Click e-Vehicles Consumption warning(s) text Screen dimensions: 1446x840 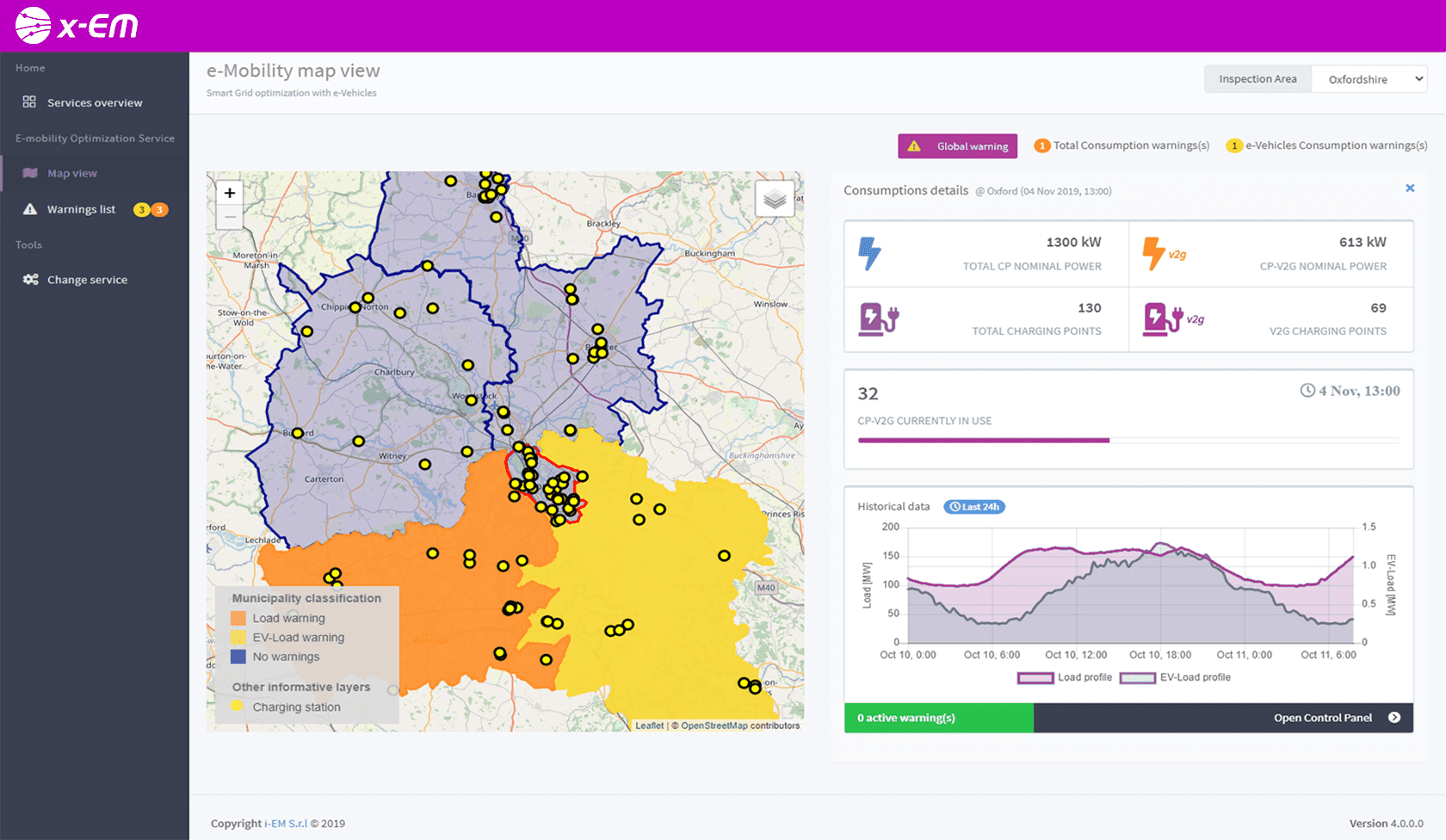pyautogui.click(x=1336, y=145)
